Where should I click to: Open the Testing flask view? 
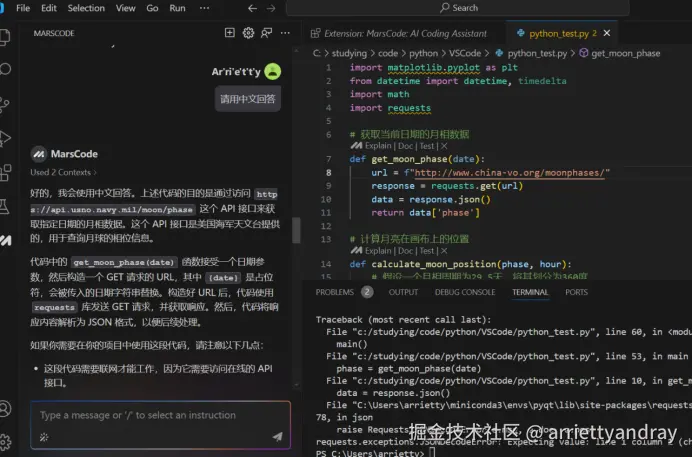click(x=4, y=206)
